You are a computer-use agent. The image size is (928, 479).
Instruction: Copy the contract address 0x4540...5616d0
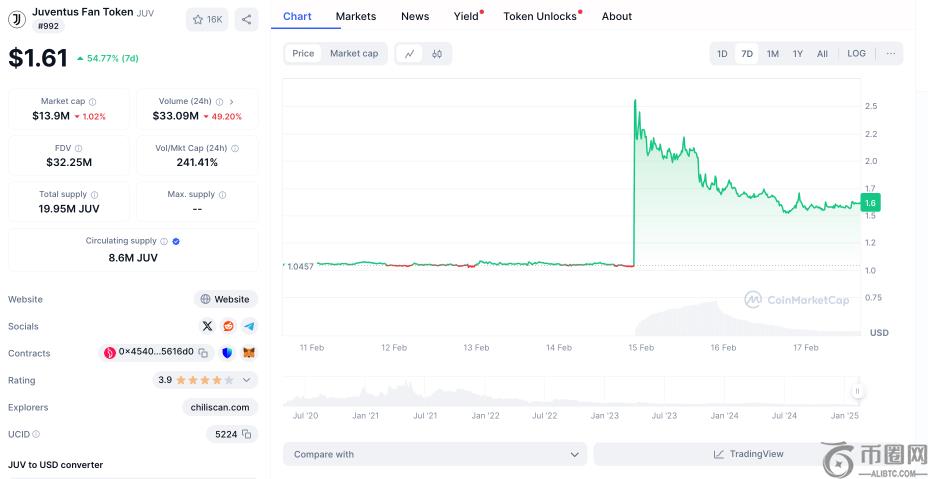tap(203, 353)
